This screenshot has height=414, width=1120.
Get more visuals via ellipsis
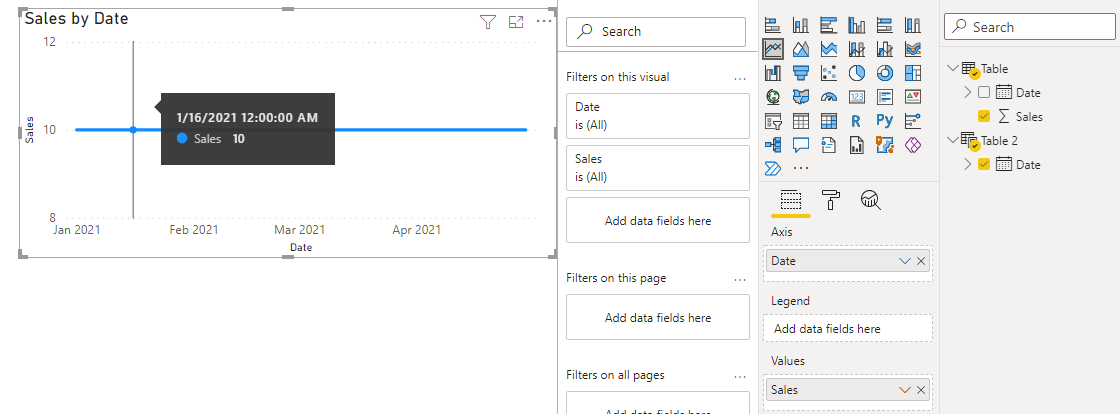pos(801,169)
